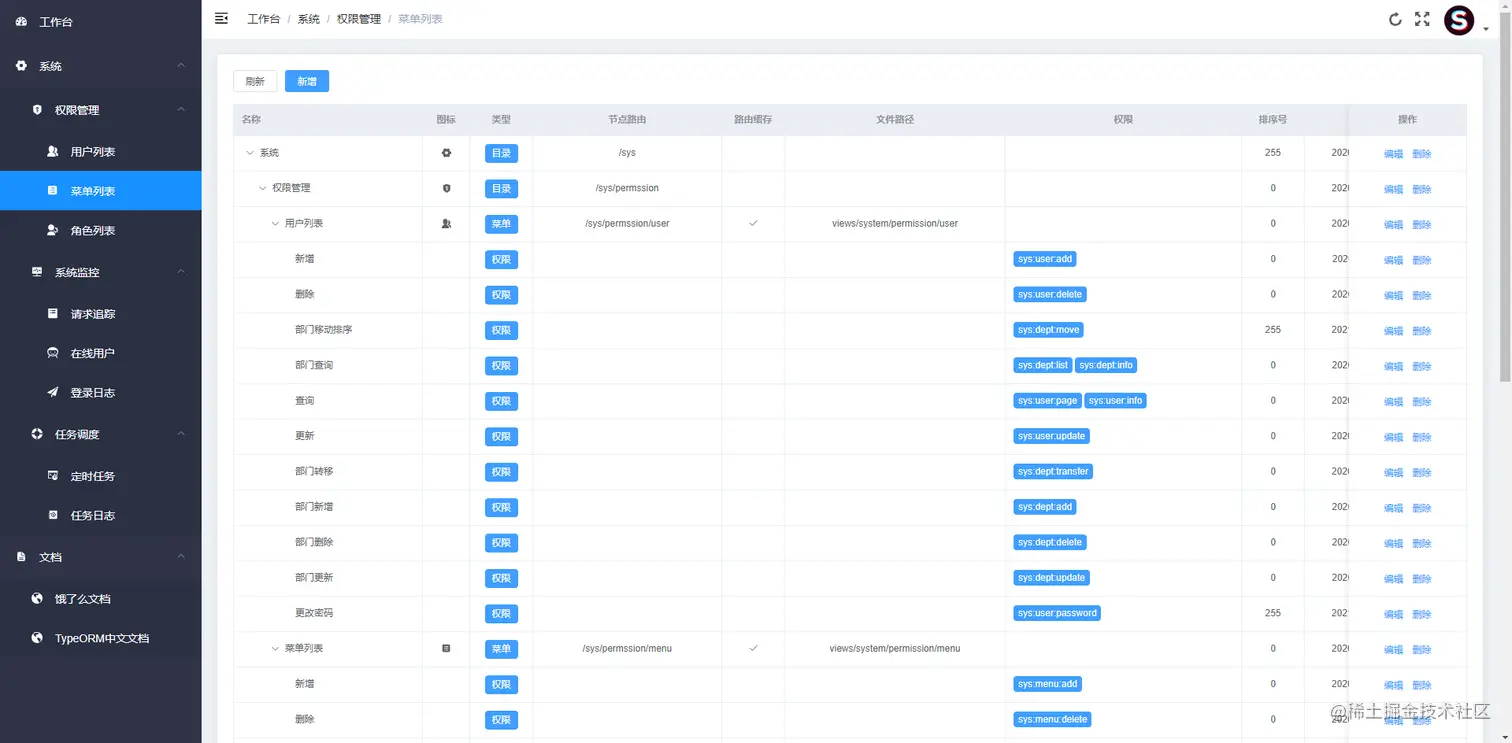Click the icon beside 任务调度
Image resolution: width=1512 pixels, height=743 pixels.
coord(37,434)
